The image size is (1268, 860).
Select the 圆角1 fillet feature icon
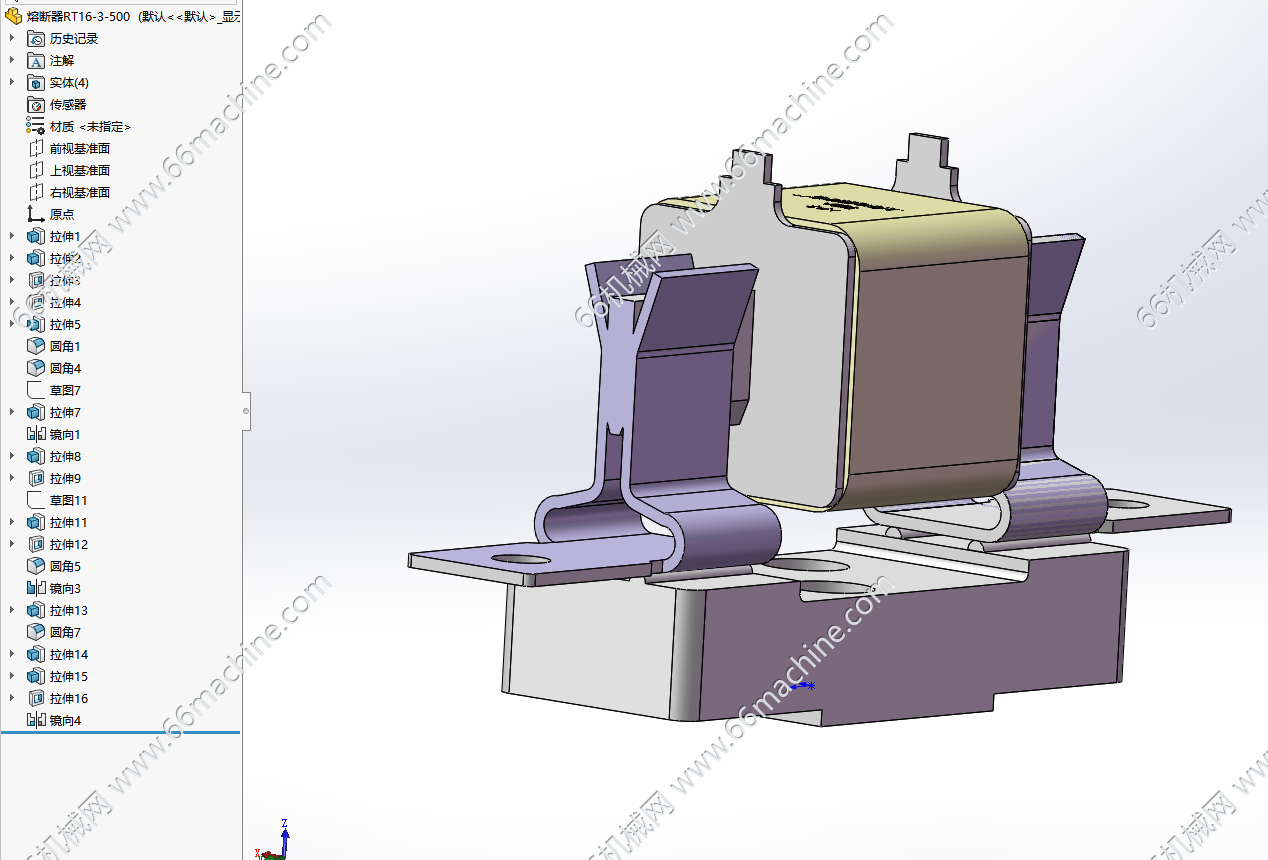click(x=36, y=346)
